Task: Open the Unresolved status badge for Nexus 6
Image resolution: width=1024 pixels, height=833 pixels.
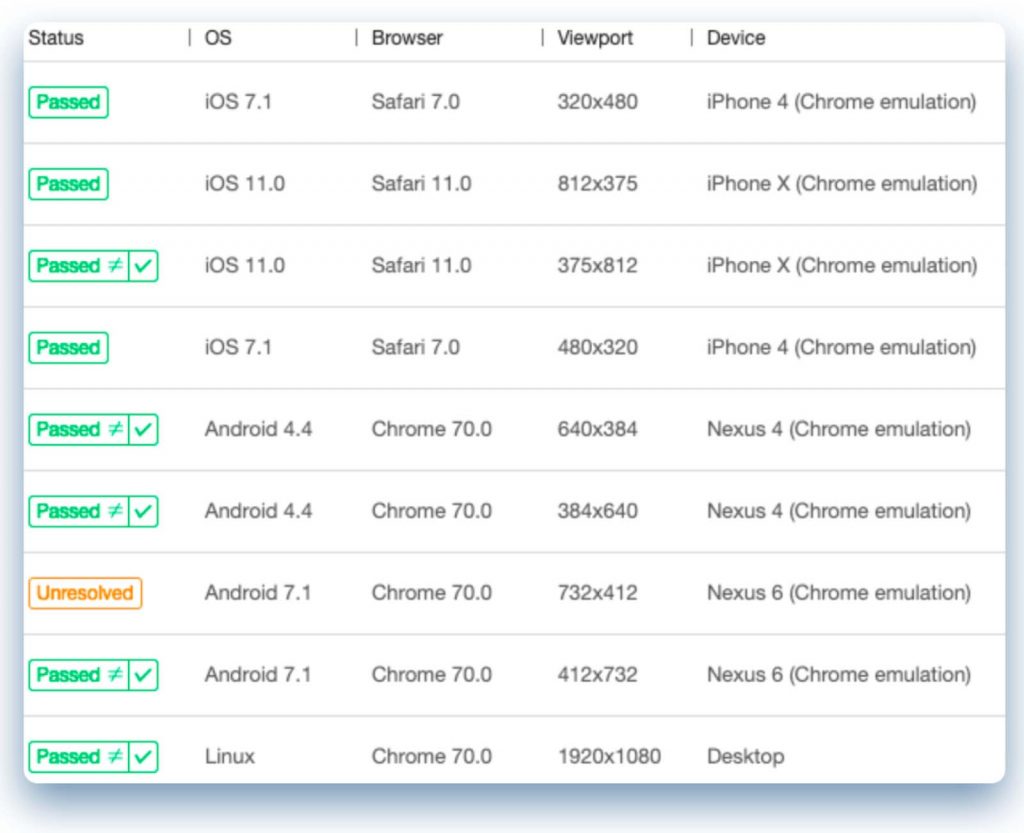Action: 85,593
